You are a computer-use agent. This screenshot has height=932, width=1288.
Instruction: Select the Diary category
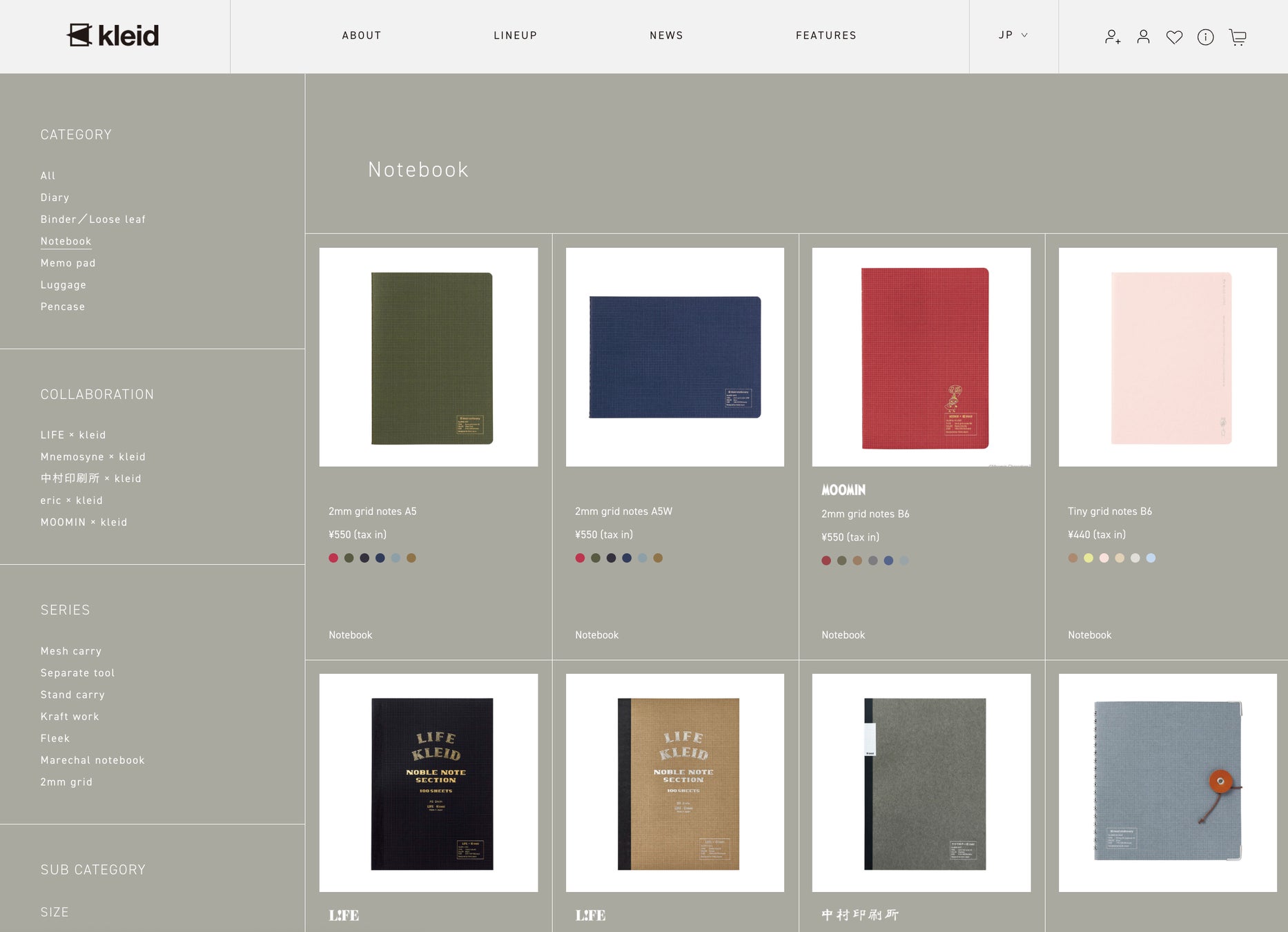pyautogui.click(x=55, y=197)
